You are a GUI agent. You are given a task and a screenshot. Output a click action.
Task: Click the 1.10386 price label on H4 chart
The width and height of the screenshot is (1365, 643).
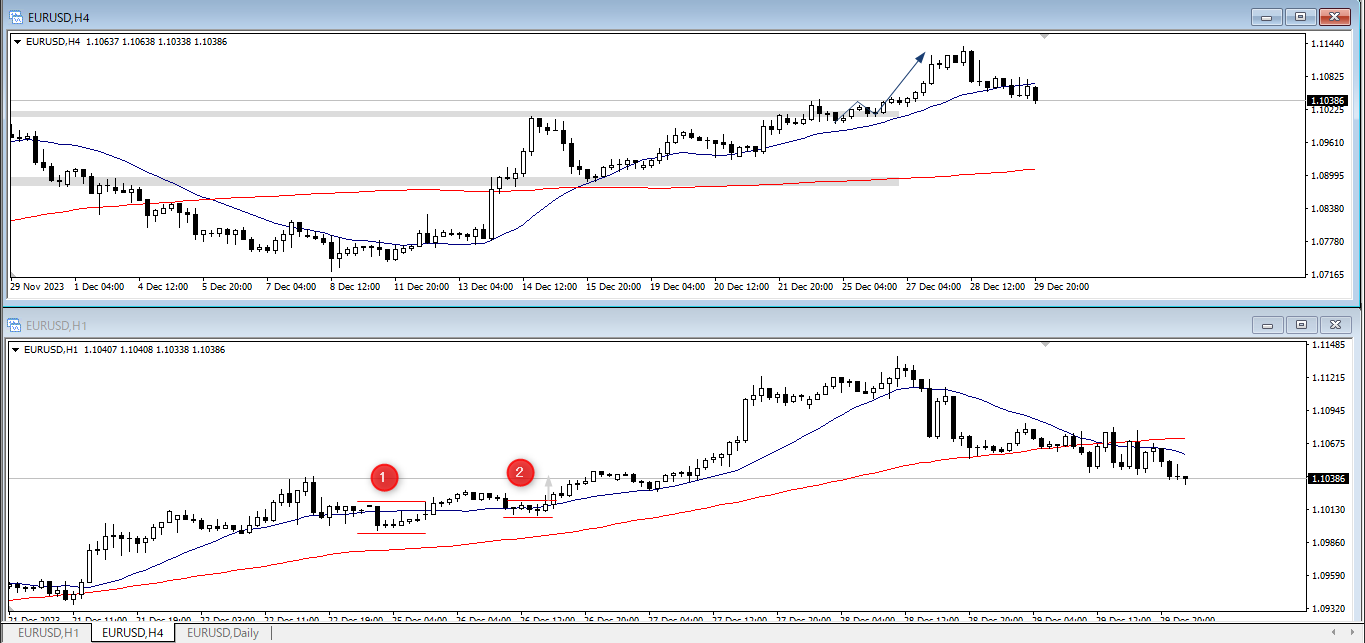point(1328,101)
